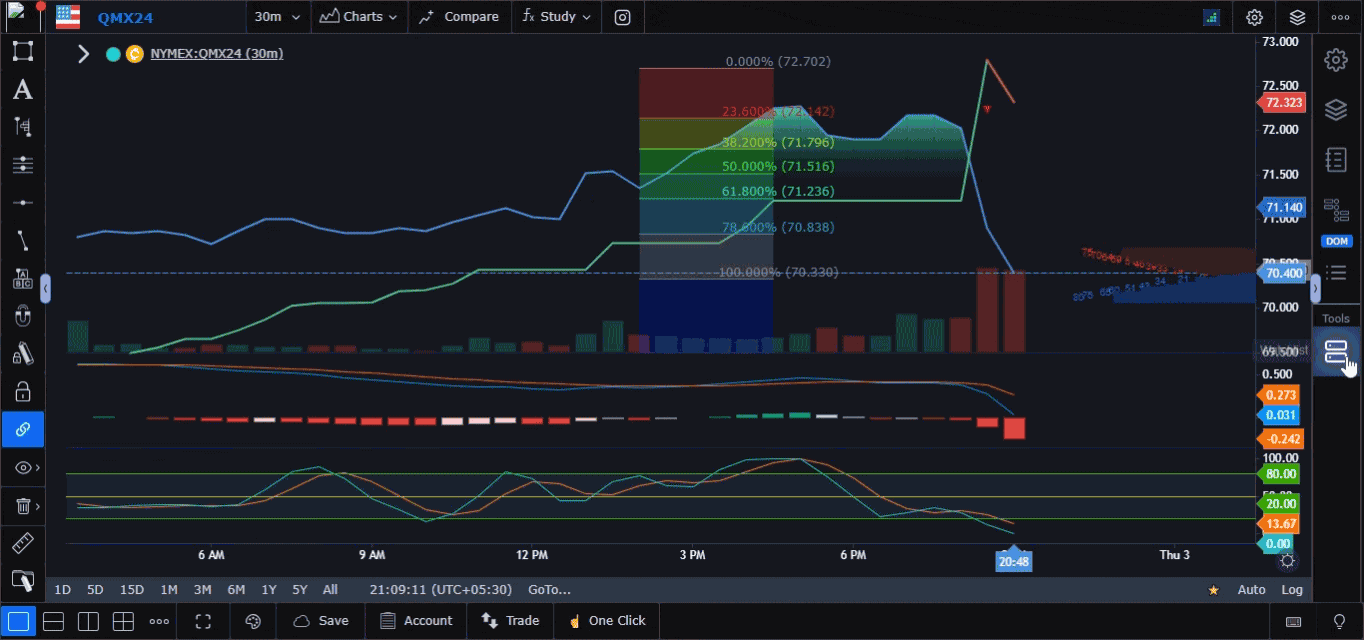Switch to the 1Y timeframe
1364x640 pixels.
268,590
